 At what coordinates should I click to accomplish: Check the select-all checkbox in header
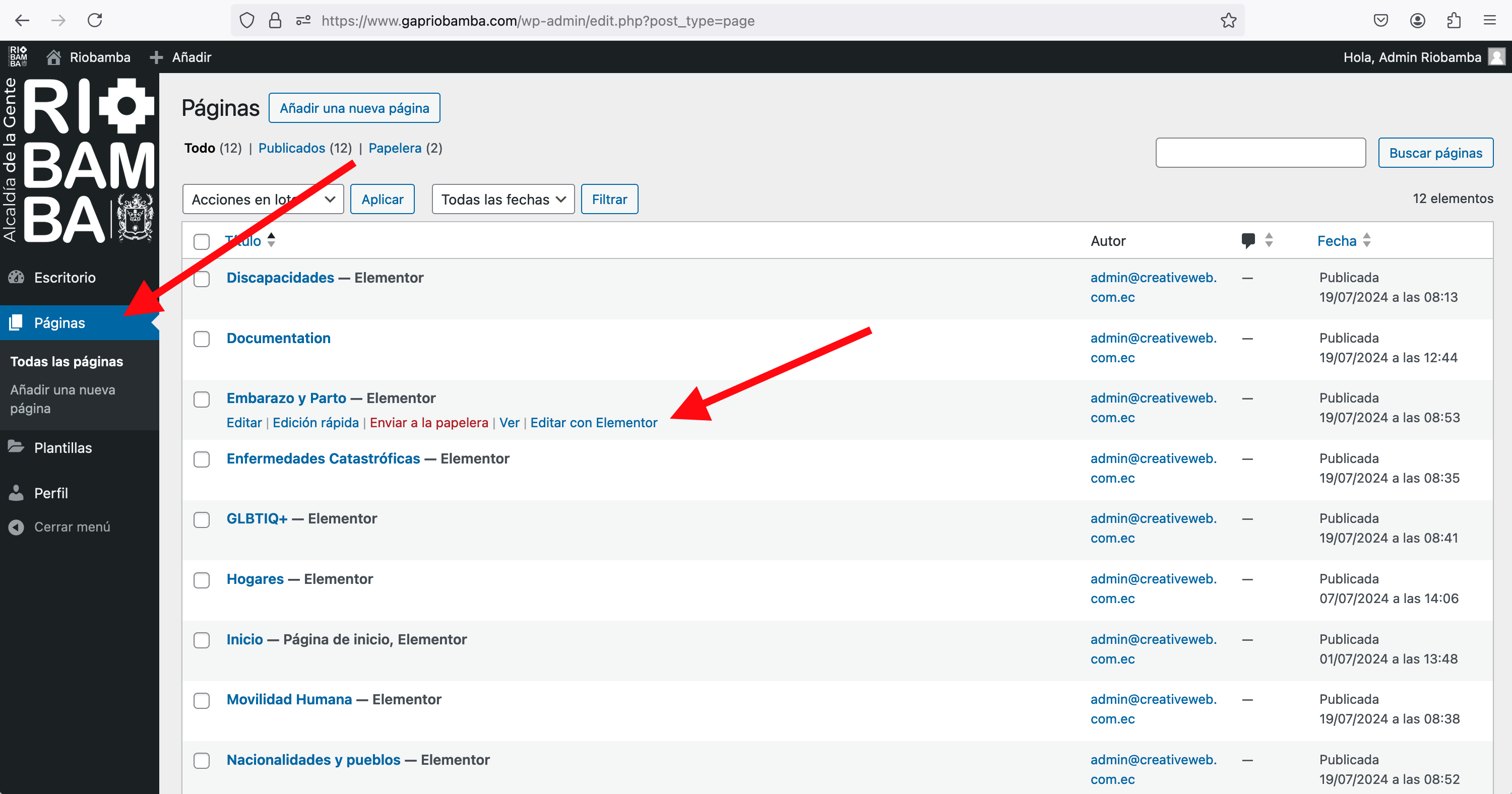201,242
